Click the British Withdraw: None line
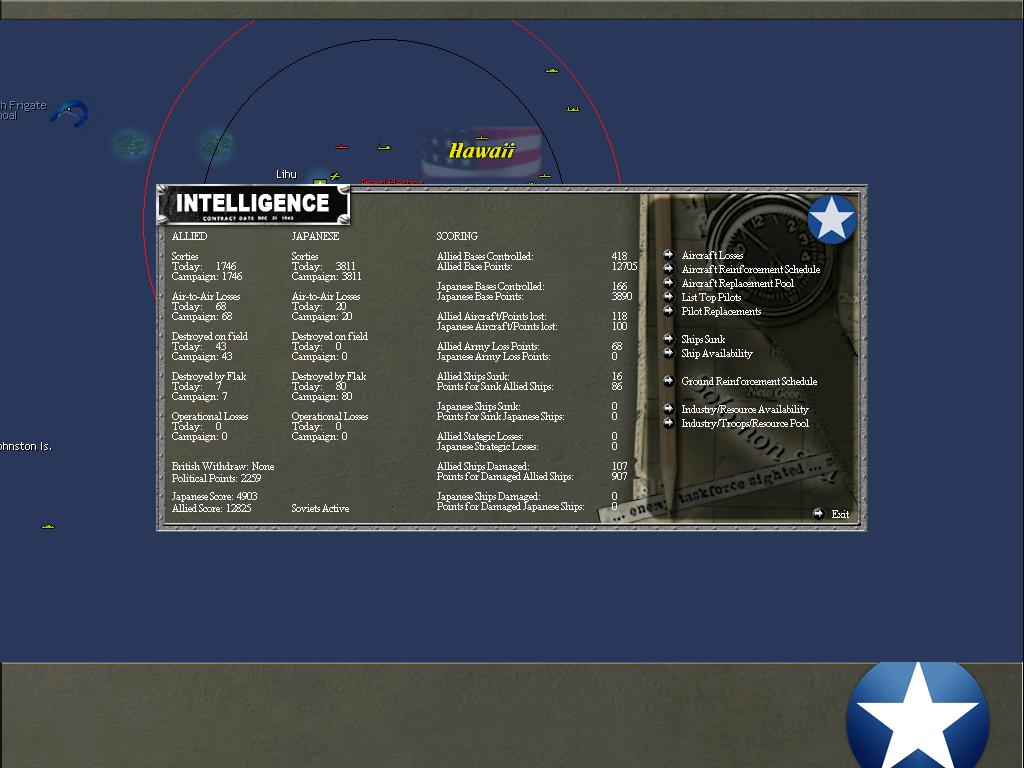1024x768 pixels. [223, 466]
